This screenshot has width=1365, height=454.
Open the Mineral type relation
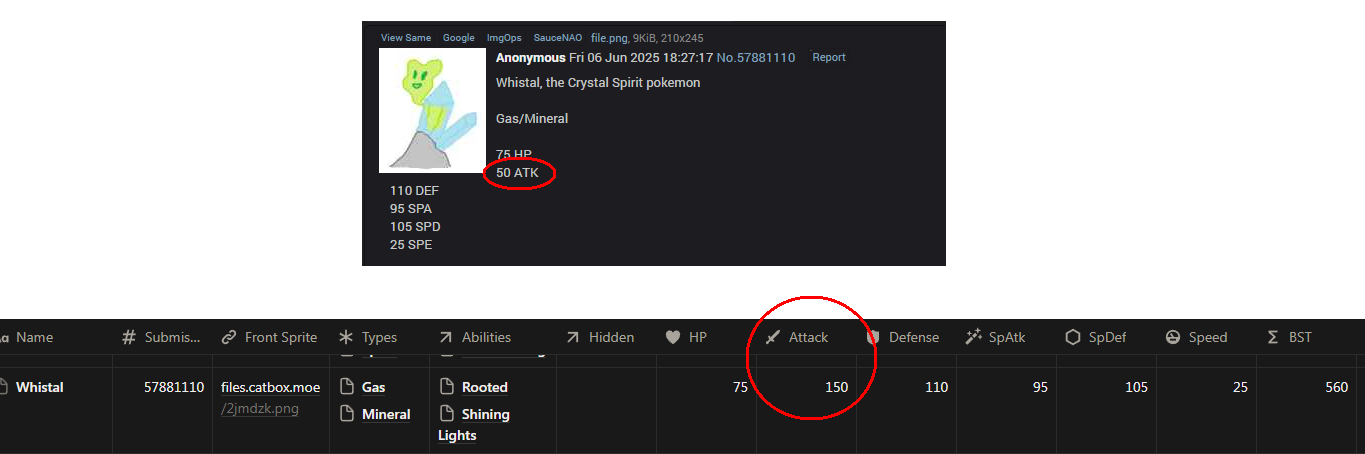click(x=386, y=414)
